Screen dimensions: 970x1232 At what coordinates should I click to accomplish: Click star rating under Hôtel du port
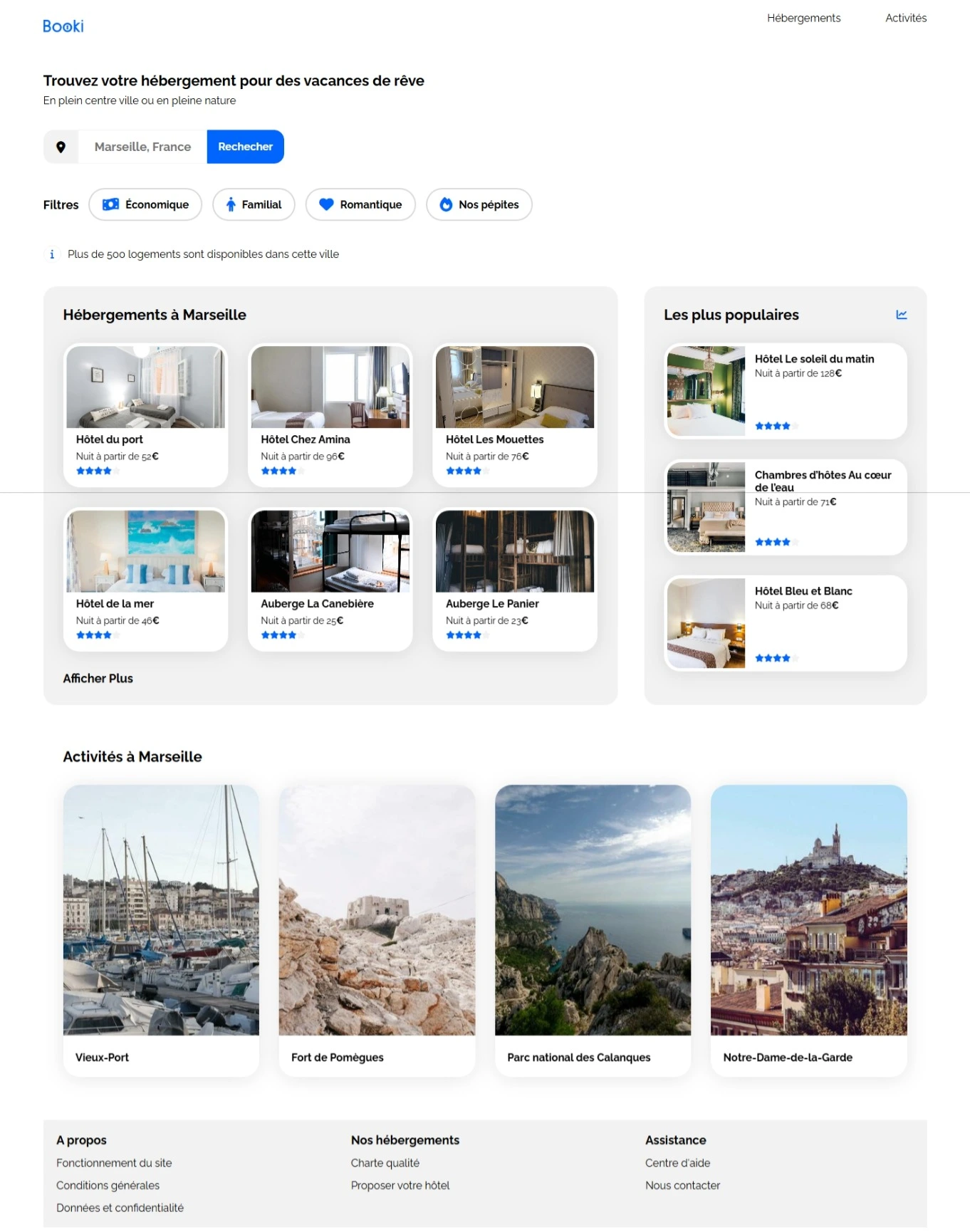click(98, 471)
